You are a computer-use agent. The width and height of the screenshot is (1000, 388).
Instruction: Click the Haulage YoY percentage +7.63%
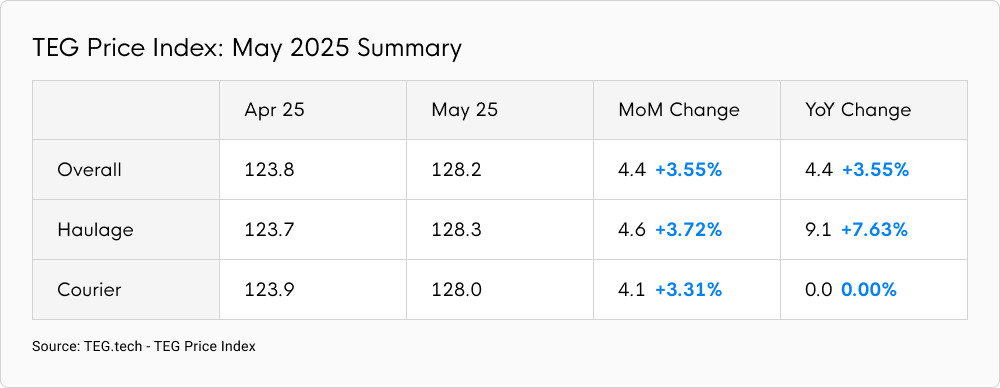click(874, 230)
